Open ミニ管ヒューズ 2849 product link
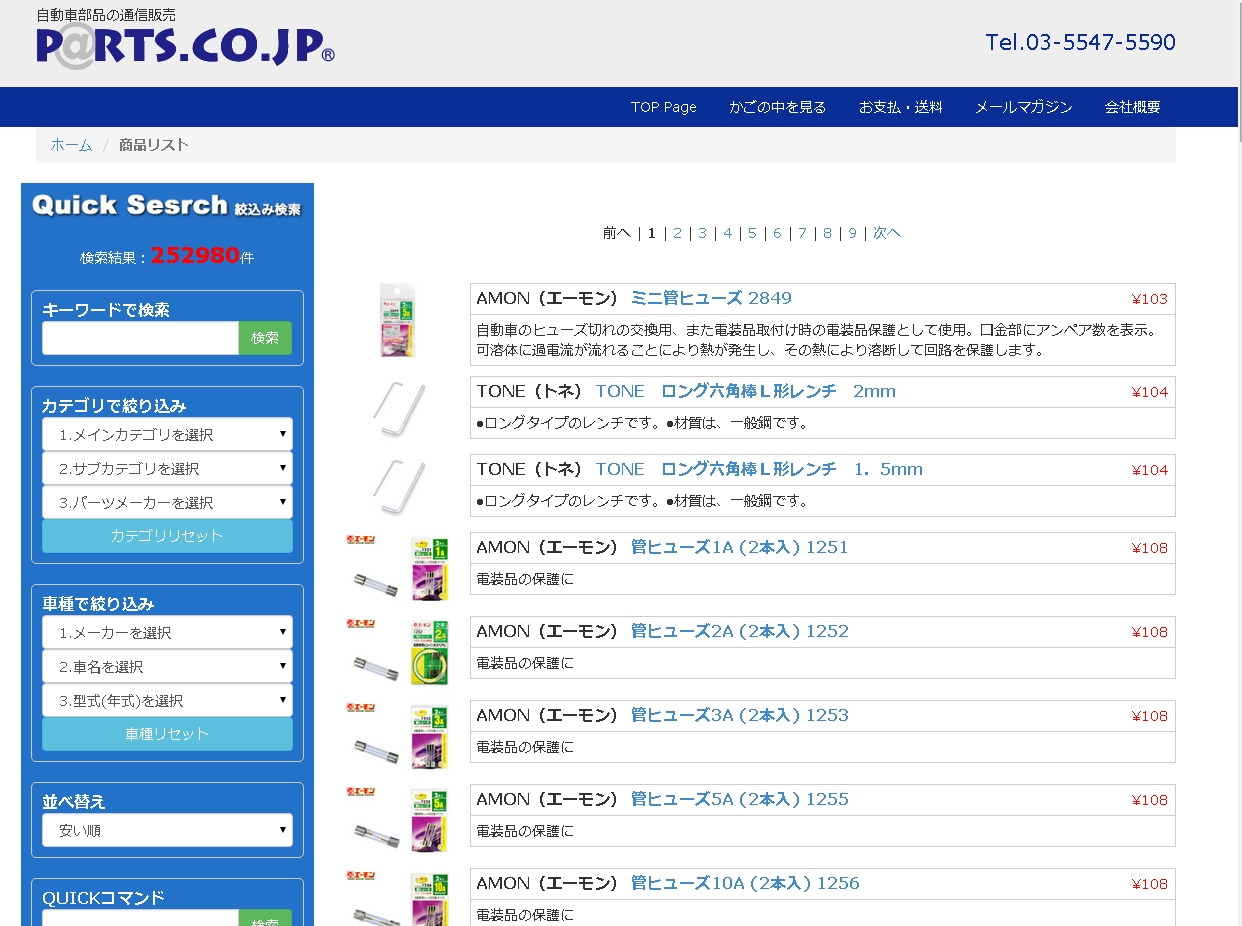 pyautogui.click(x=711, y=298)
